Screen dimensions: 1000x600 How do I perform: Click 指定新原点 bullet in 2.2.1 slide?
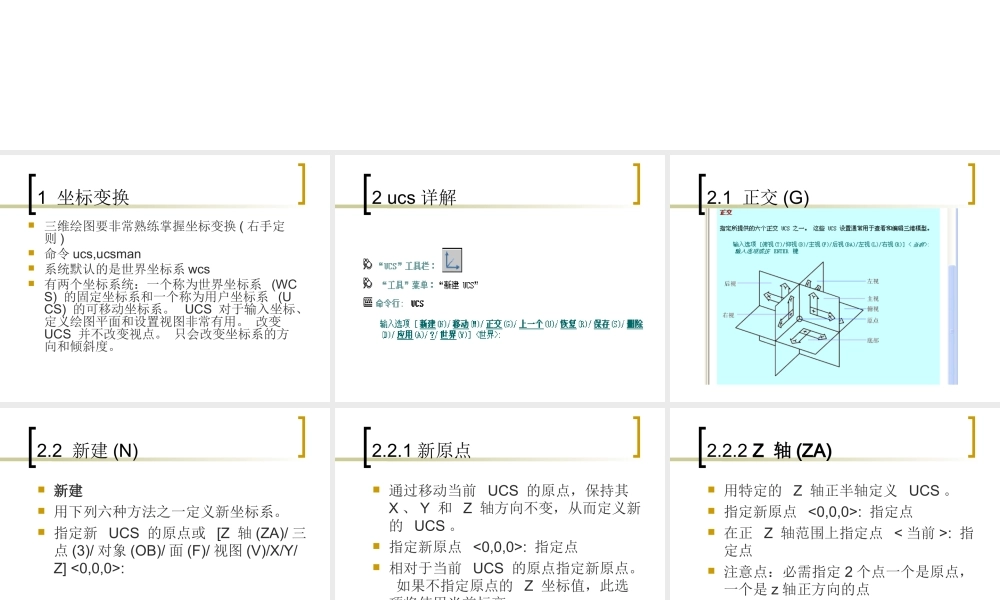tap(483, 547)
